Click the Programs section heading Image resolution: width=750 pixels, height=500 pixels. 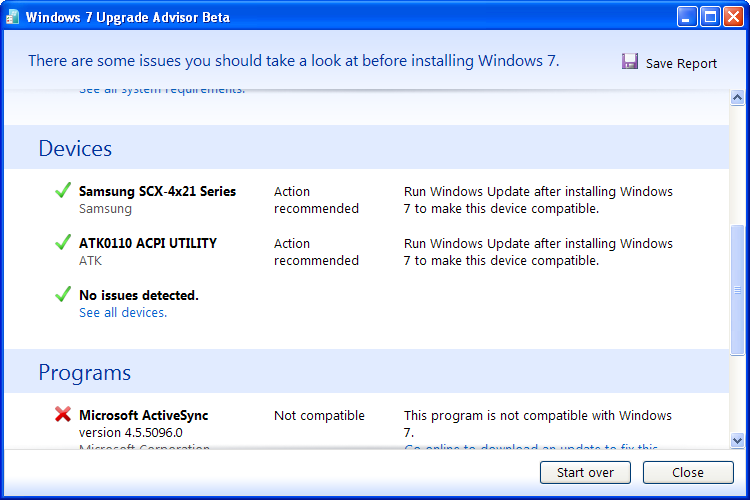(85, 372)
